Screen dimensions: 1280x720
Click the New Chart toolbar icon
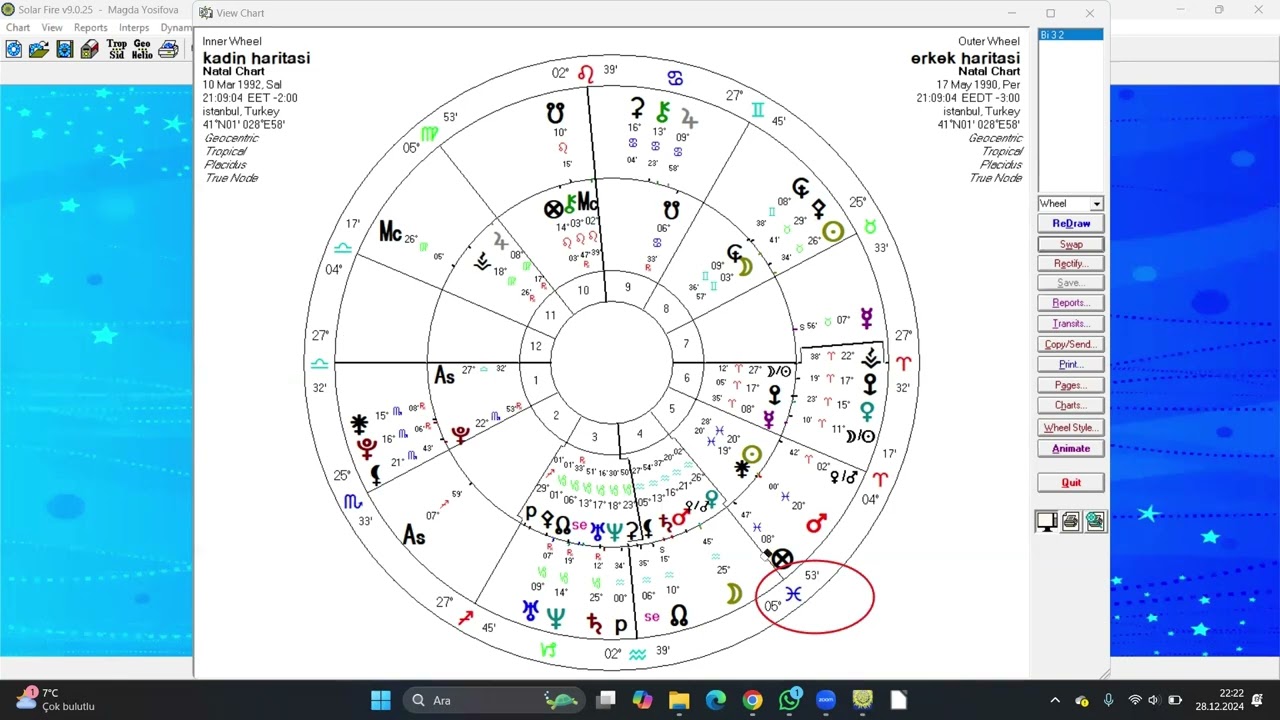pyautogui.click(x=14, y=49)
